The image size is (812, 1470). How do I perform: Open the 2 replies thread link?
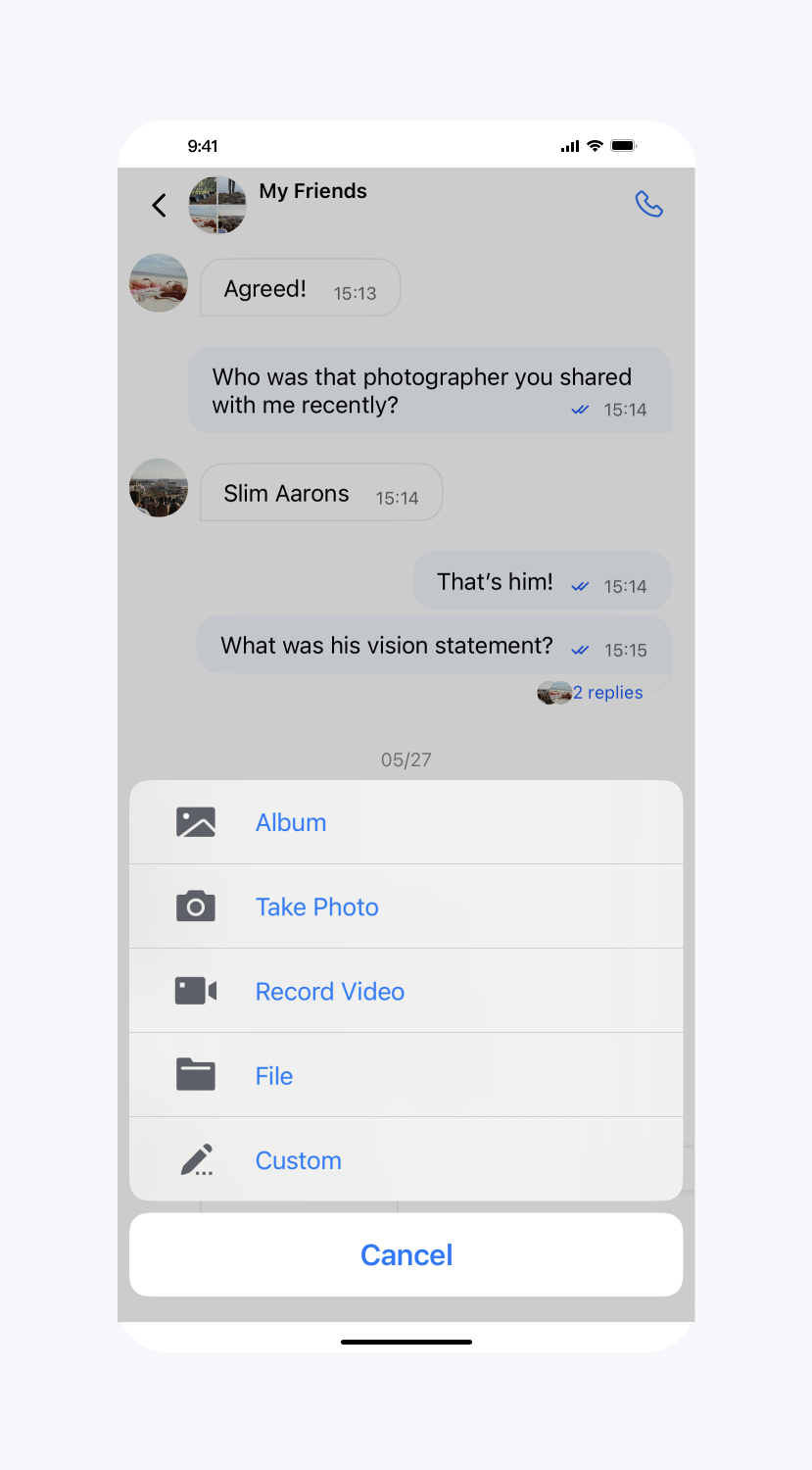tap(607, 693)
